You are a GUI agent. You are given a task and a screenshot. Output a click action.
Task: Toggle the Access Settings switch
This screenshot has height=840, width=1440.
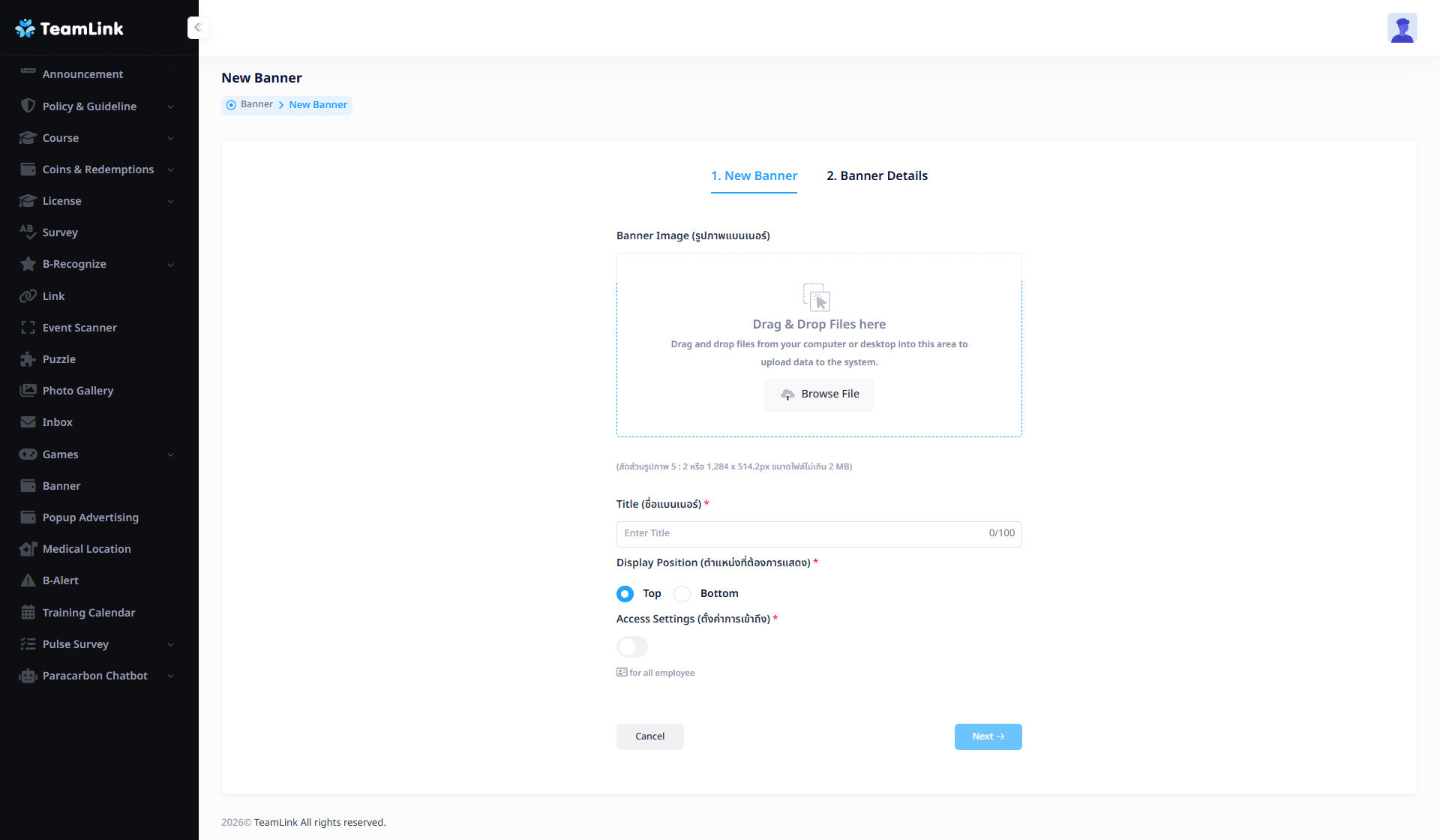[x=631, y=646]
